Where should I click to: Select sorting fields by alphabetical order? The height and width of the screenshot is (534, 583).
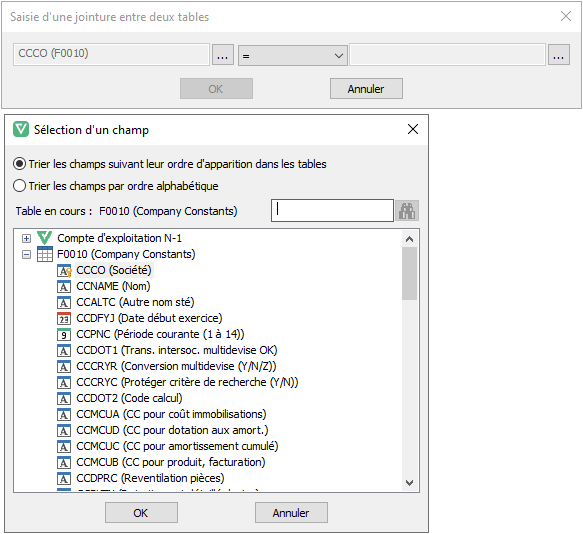pos(116,186)
